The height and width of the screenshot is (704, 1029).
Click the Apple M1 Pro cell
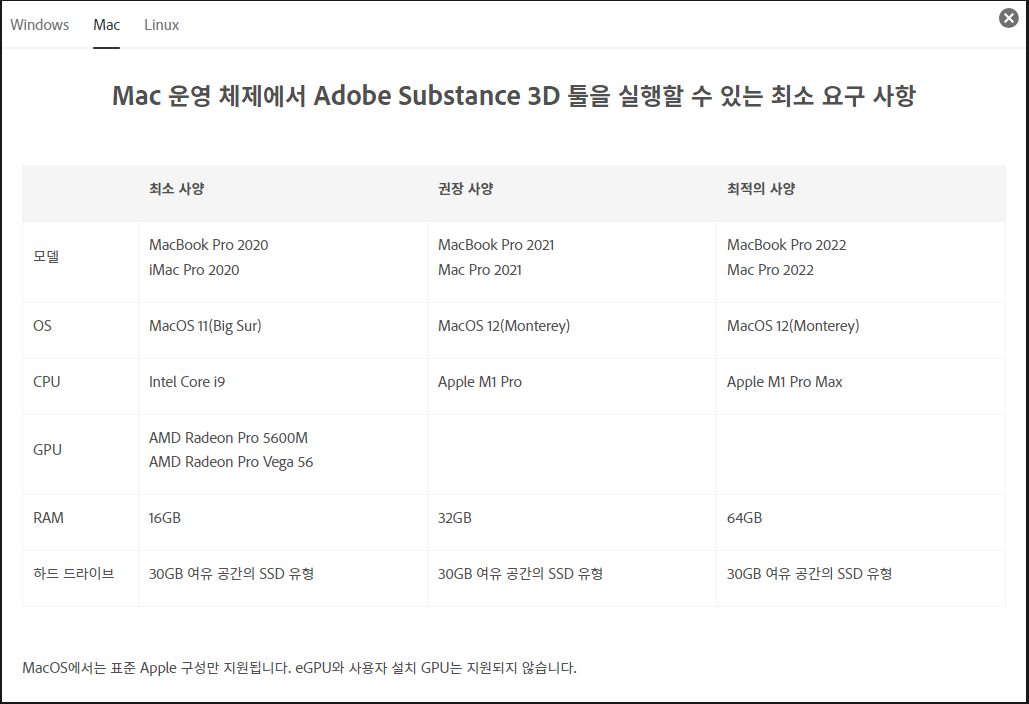click(480, 381)
